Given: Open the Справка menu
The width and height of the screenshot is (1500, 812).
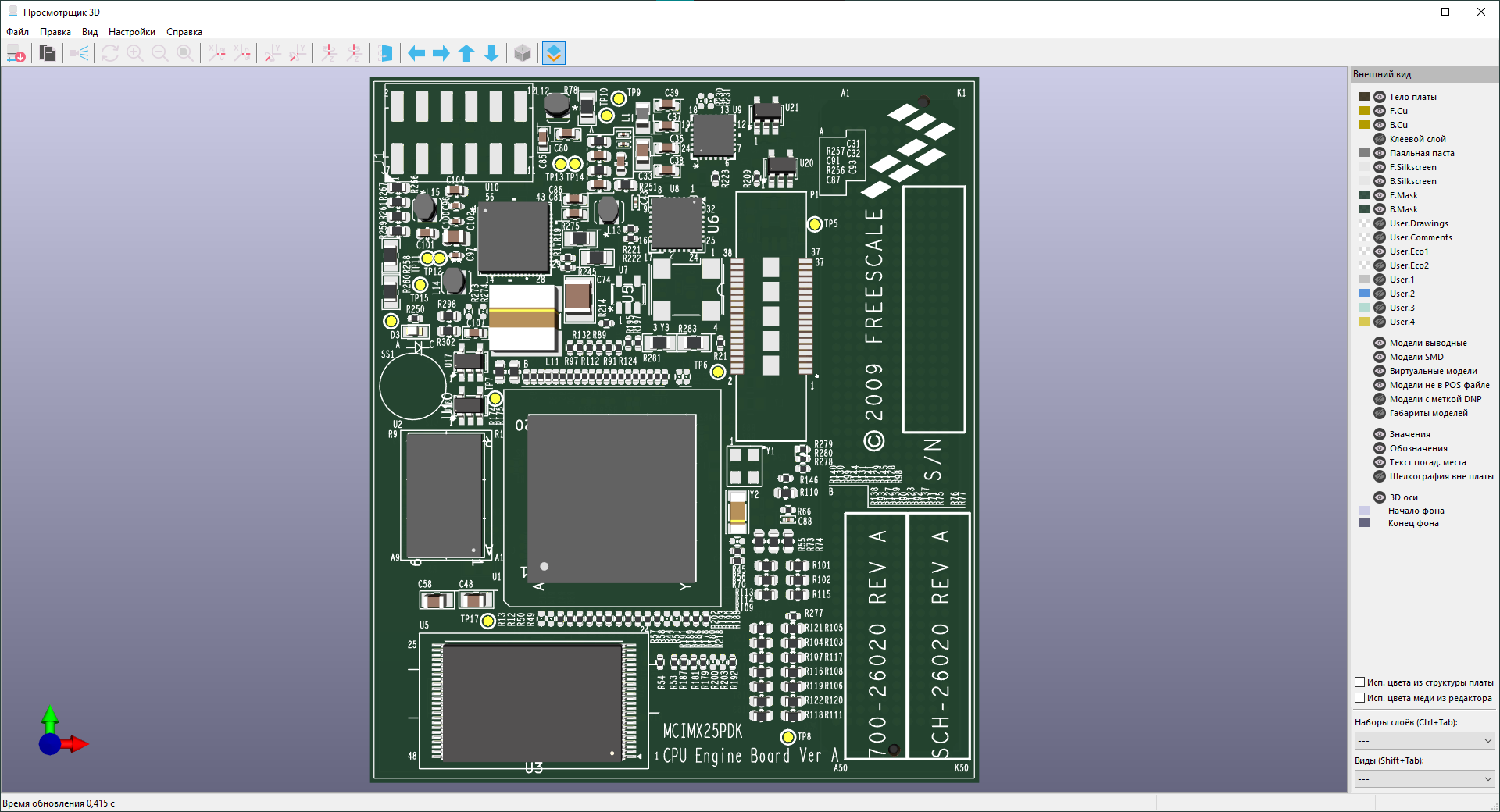Looking at the screenshot, I should [184, 32].
